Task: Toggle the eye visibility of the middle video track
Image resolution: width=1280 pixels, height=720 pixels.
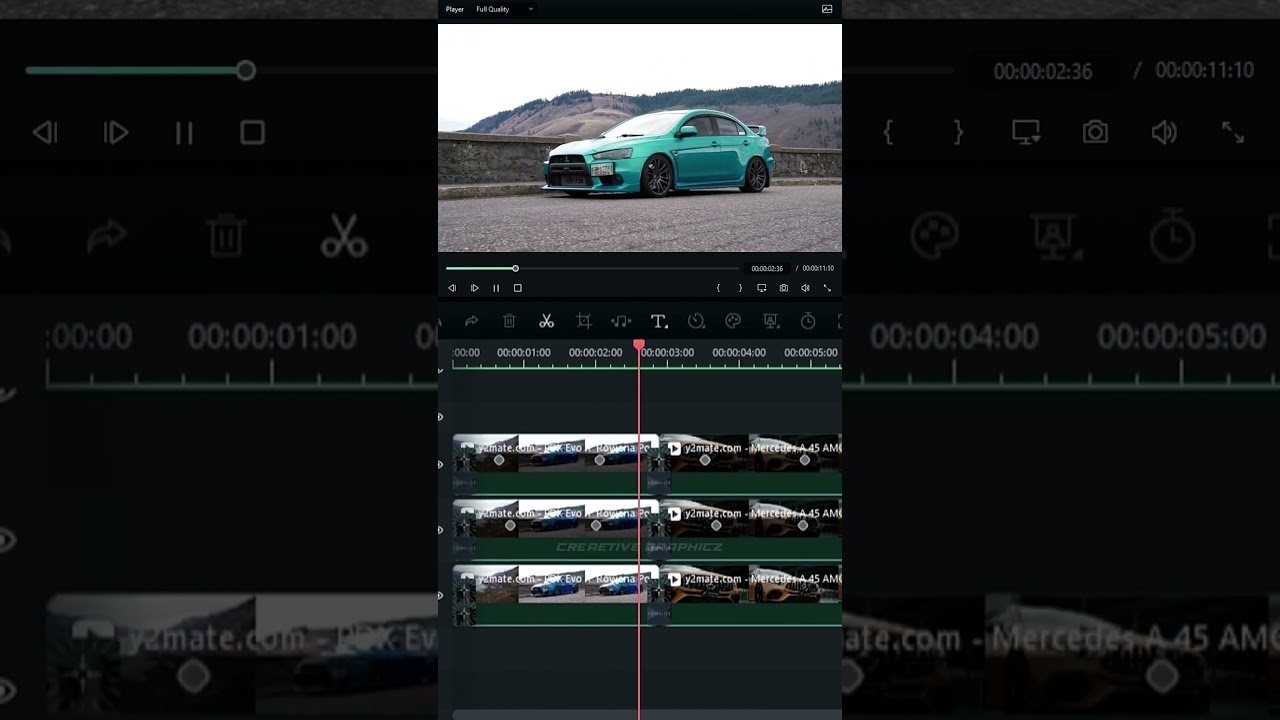Action: pos(440,530)
